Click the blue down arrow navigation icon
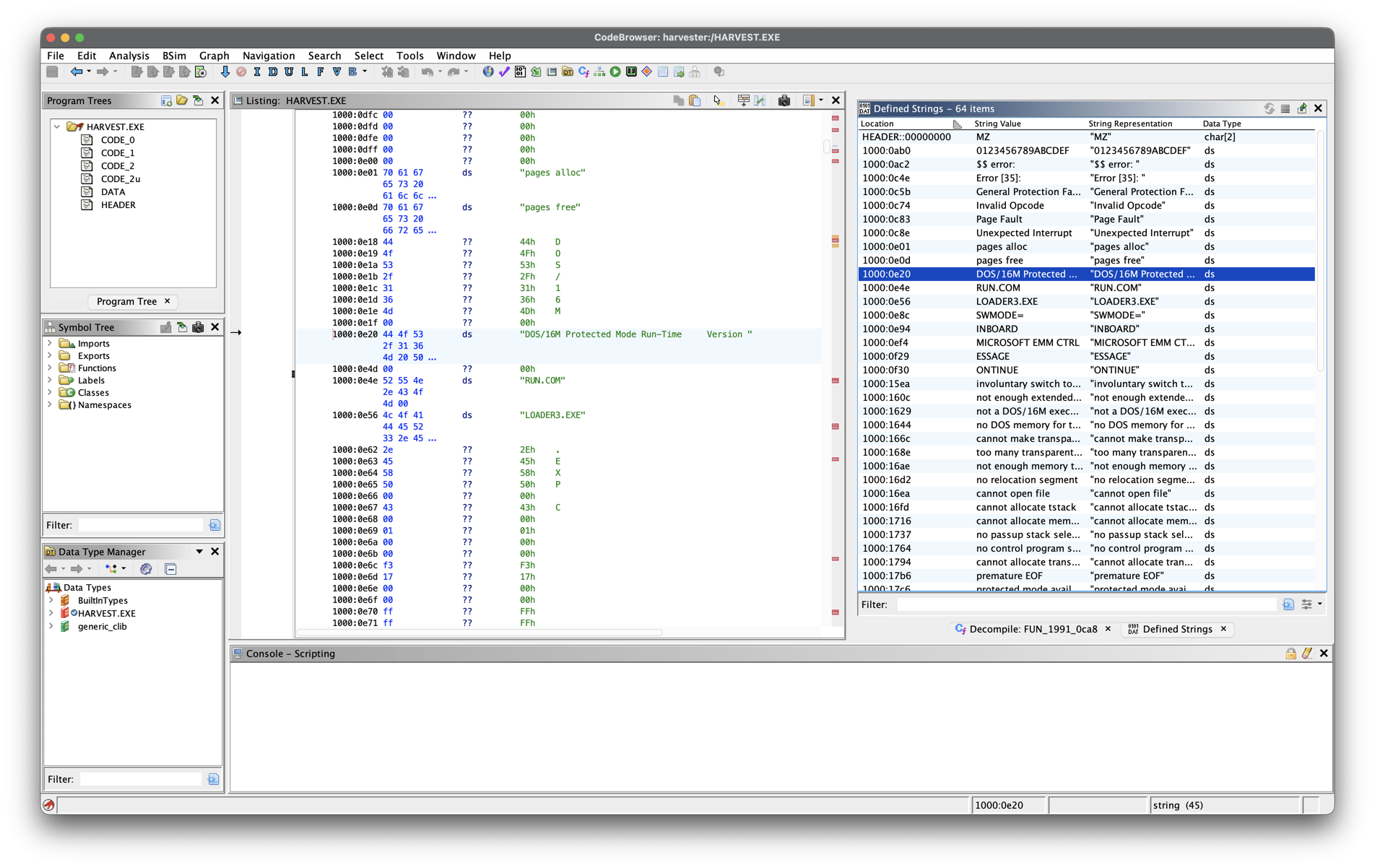The image size is (1375, 868). [x=225, y=72]
